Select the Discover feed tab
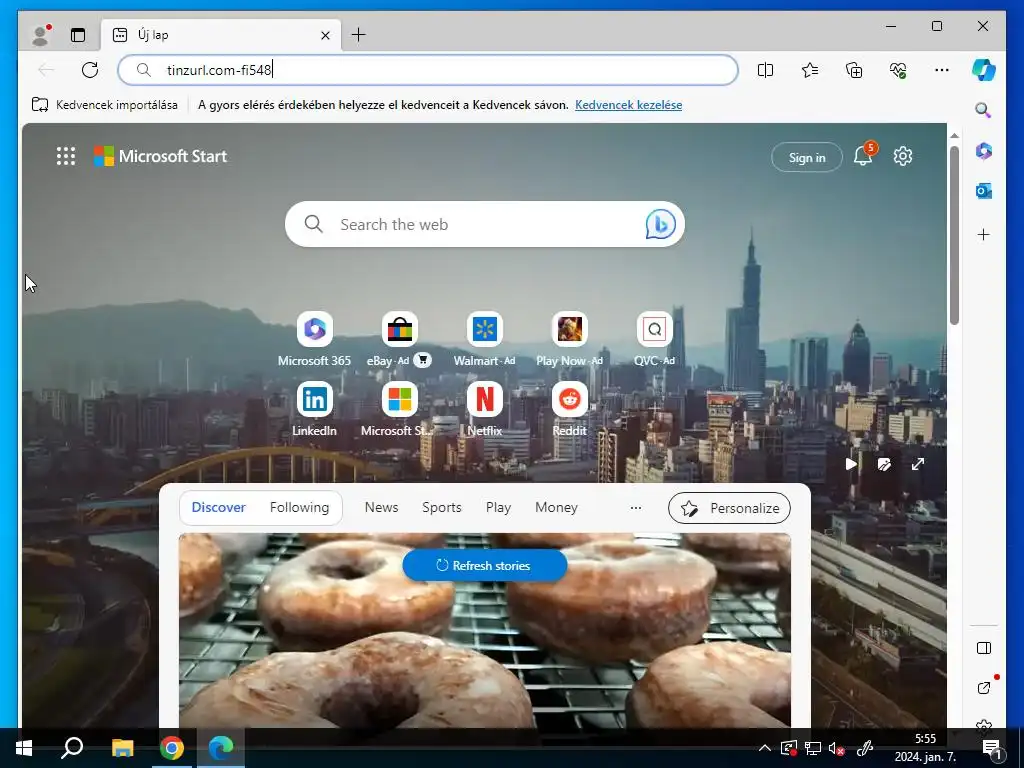The width and height of the screenshot is (1024, 768). [x=218, y=507]
